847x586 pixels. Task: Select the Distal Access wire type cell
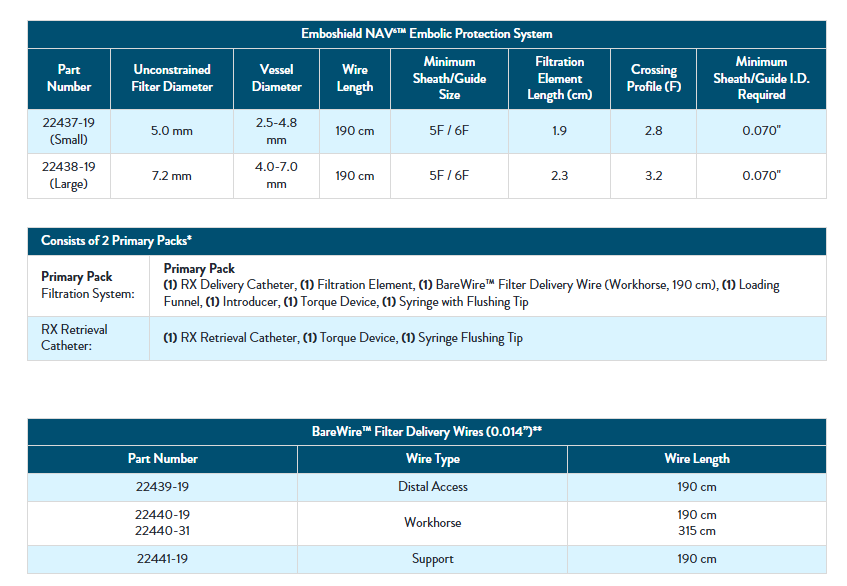432,487
